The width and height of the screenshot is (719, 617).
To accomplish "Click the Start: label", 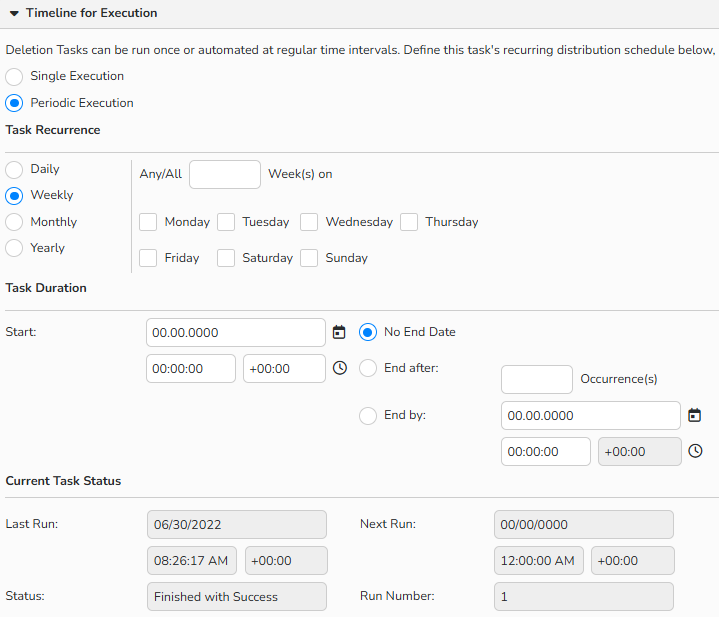I will click(x=21, y=332).
